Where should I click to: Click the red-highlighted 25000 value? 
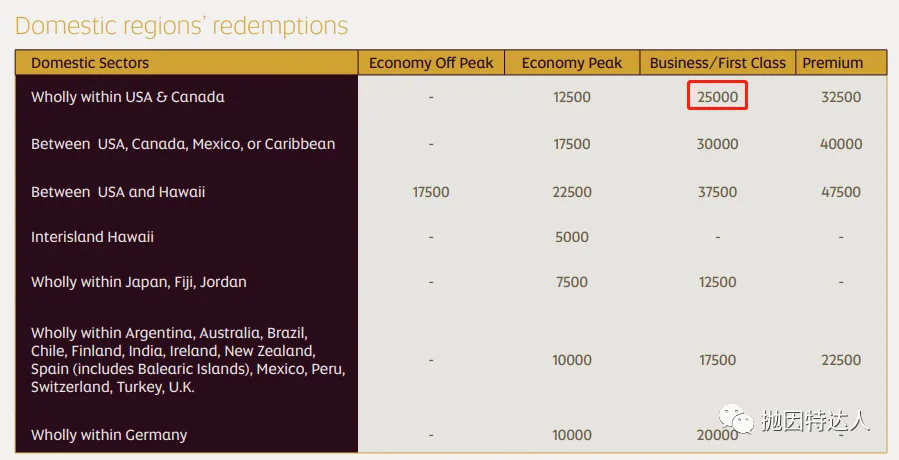717,96
